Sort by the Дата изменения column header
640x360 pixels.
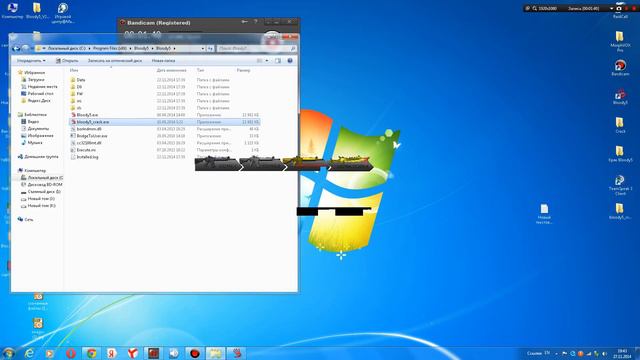(171, 70)
